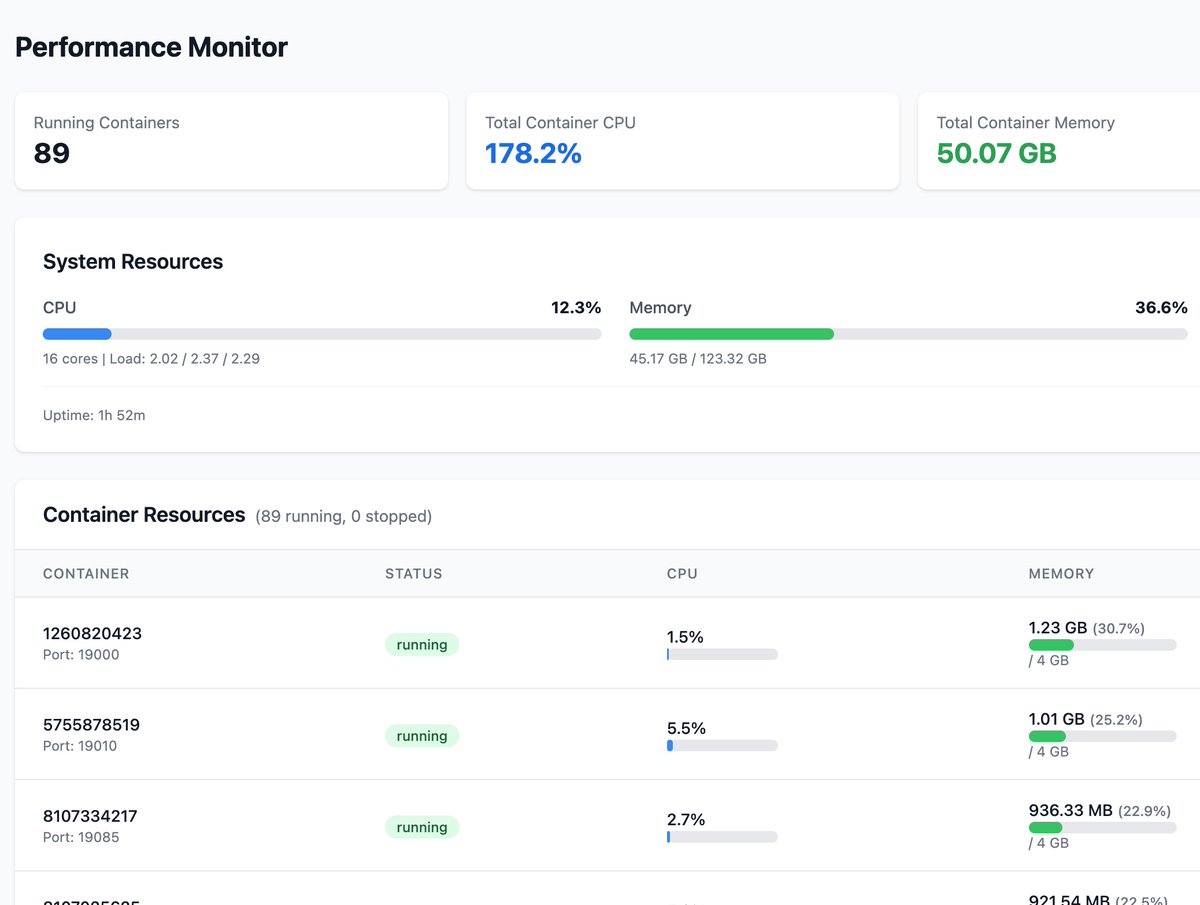Viewport: 1200px width, 905px height.
Task: Click Port: 19000 text
Action: click(x=81, y=655)
